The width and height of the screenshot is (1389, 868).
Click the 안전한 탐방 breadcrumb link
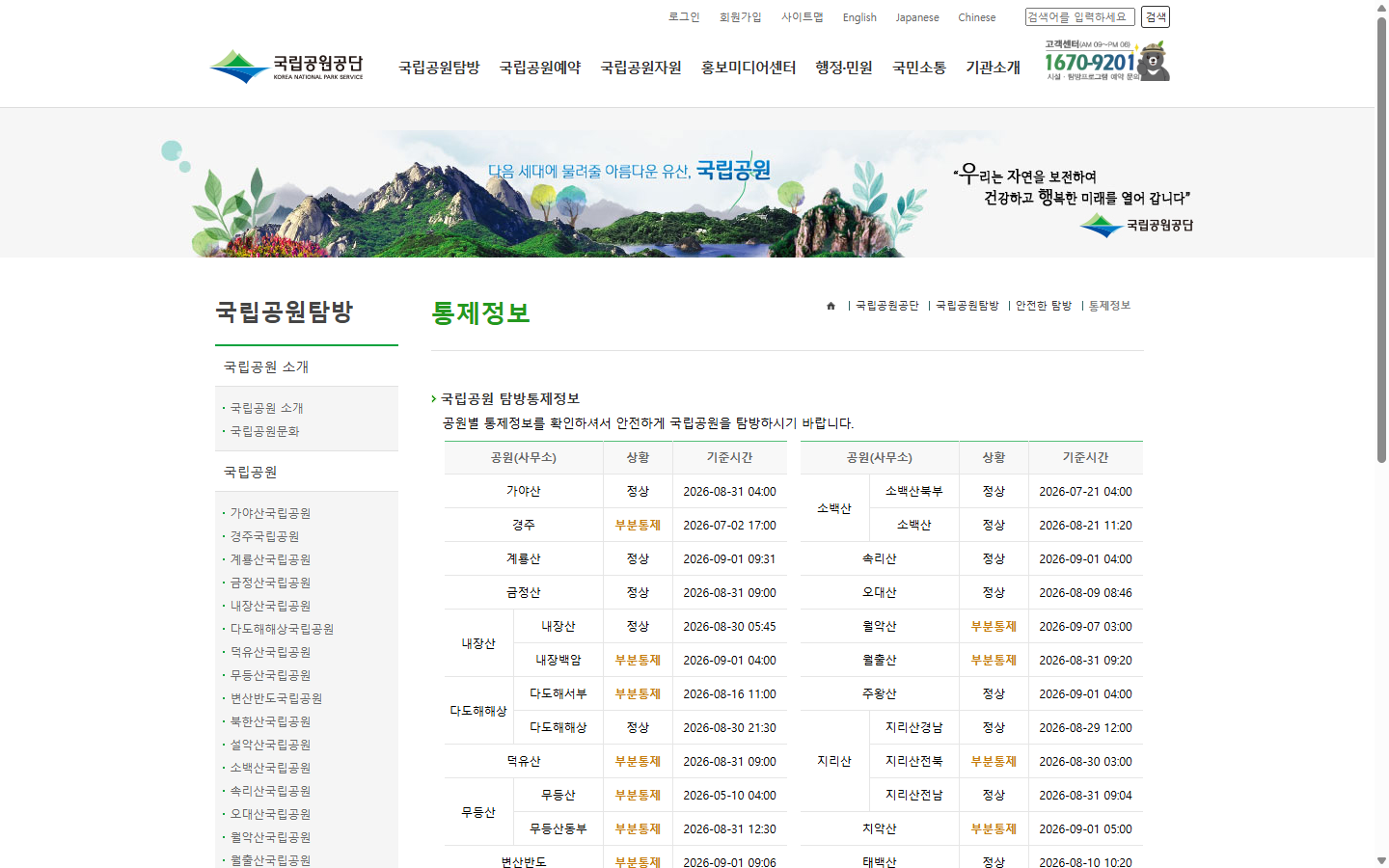tap(1044, 306)
